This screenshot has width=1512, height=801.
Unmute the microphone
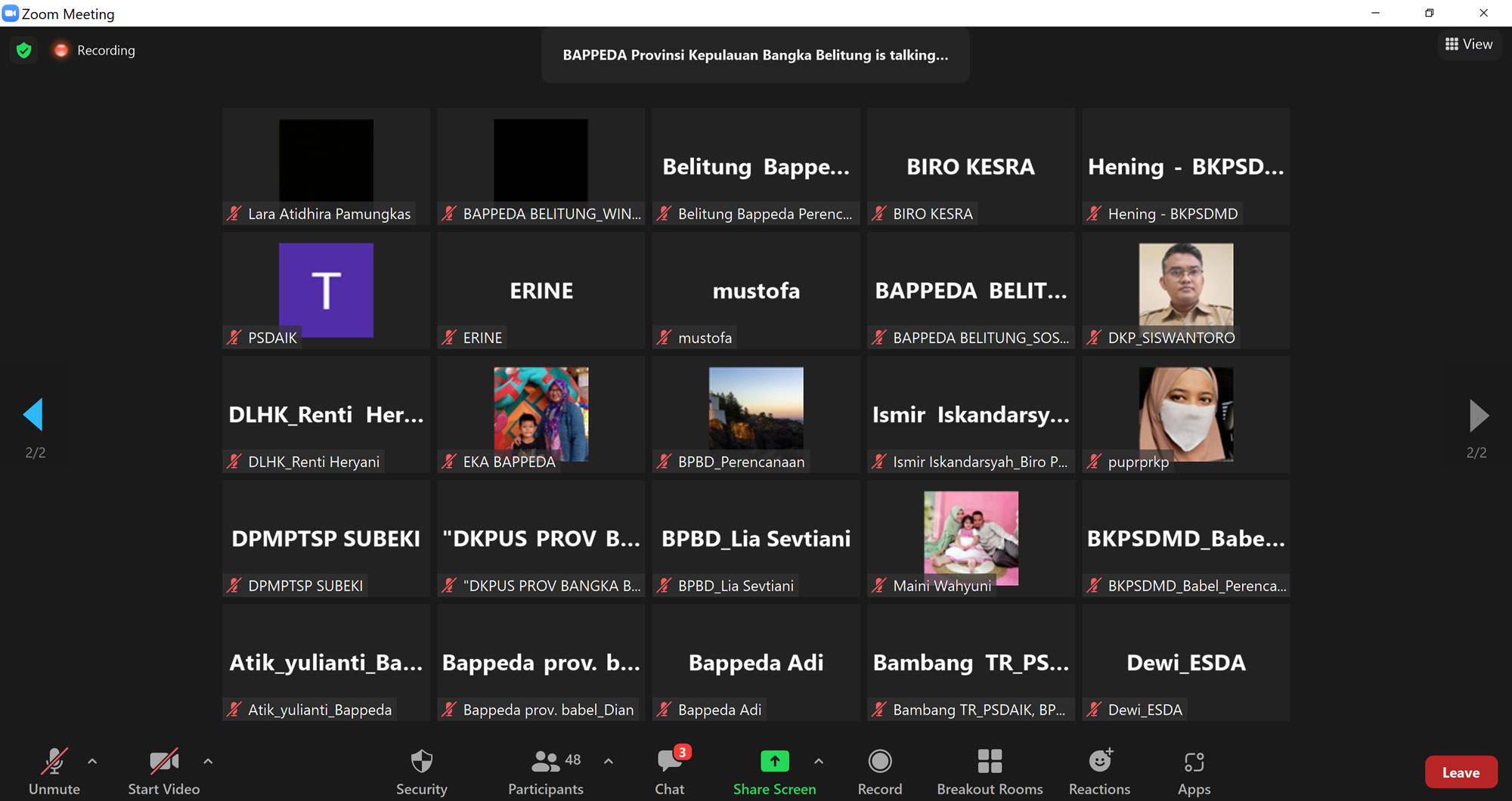point(54,762)
